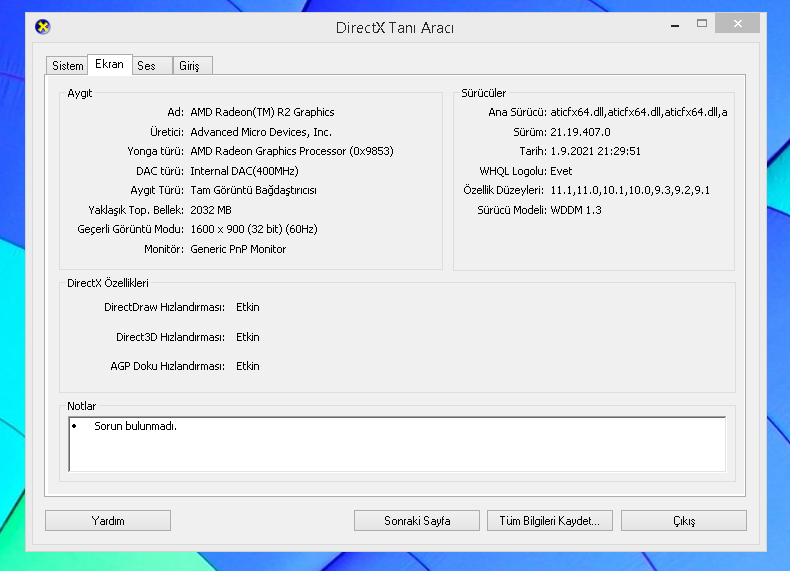Click the Sonraki Sayfa button
This screenshot has width=790, height=571.
417,521
